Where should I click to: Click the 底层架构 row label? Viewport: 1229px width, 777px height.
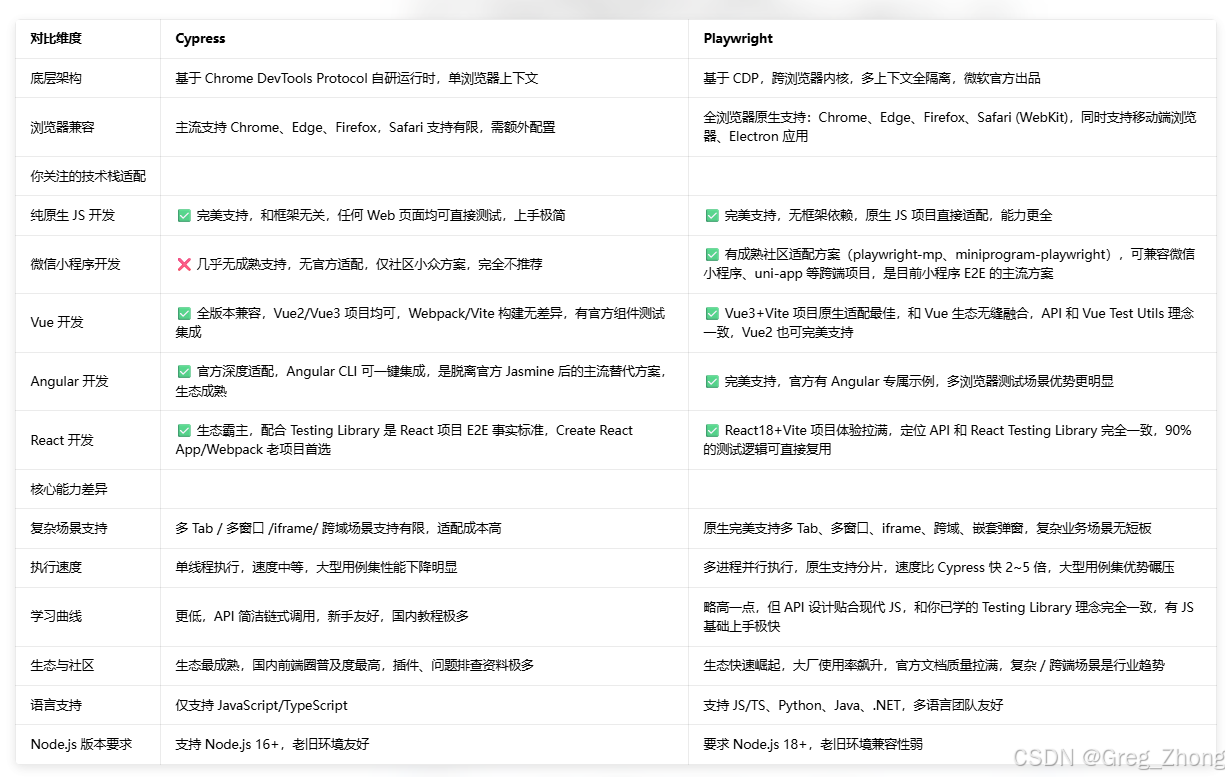[56, 78]
